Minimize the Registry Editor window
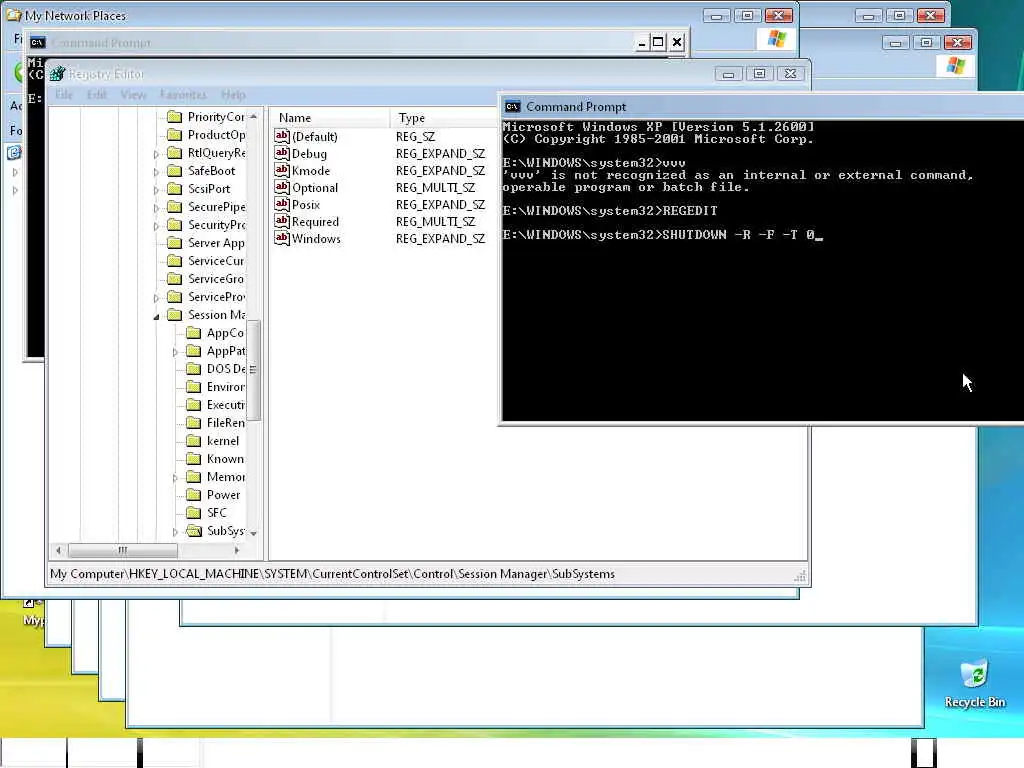Viewport: 1024px width, 768px height. [x=729, y=74]
